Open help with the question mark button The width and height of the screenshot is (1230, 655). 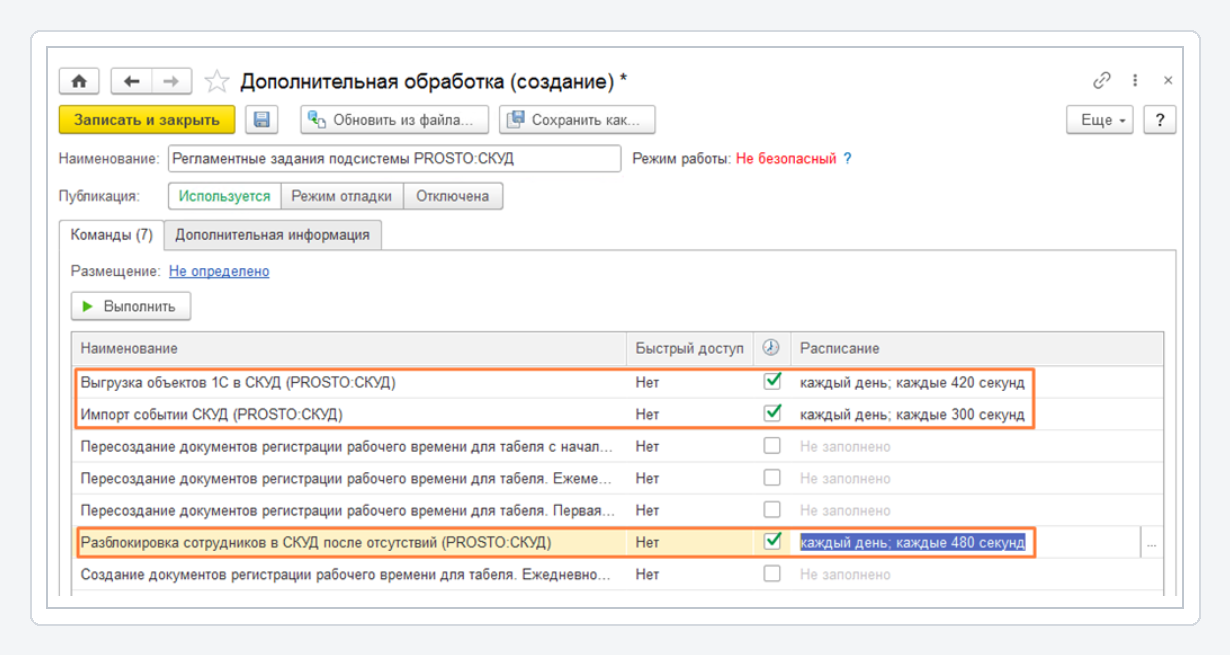tap(1160, 120)
